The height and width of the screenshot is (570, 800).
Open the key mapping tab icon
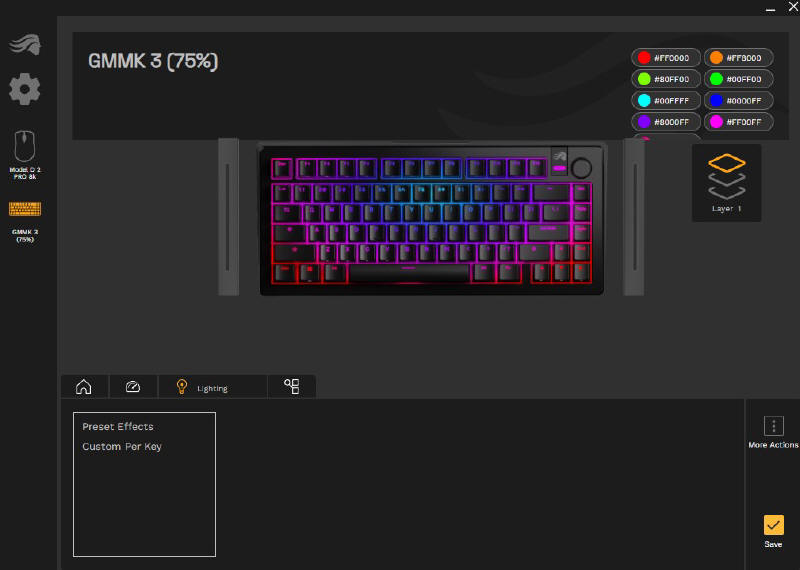[292, 386]
